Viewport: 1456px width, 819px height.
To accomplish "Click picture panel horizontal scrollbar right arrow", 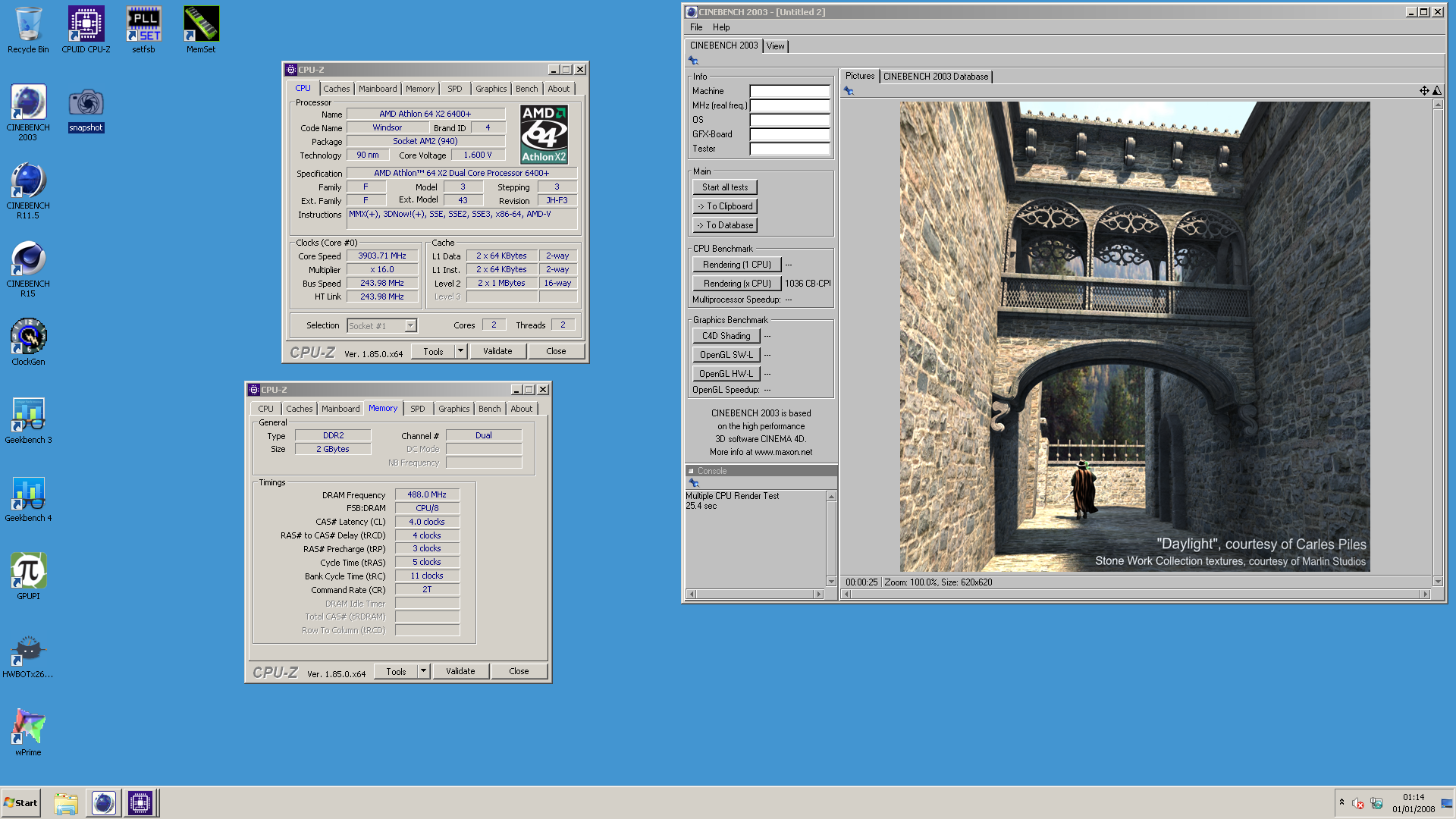I will (x=1425, y=595).
